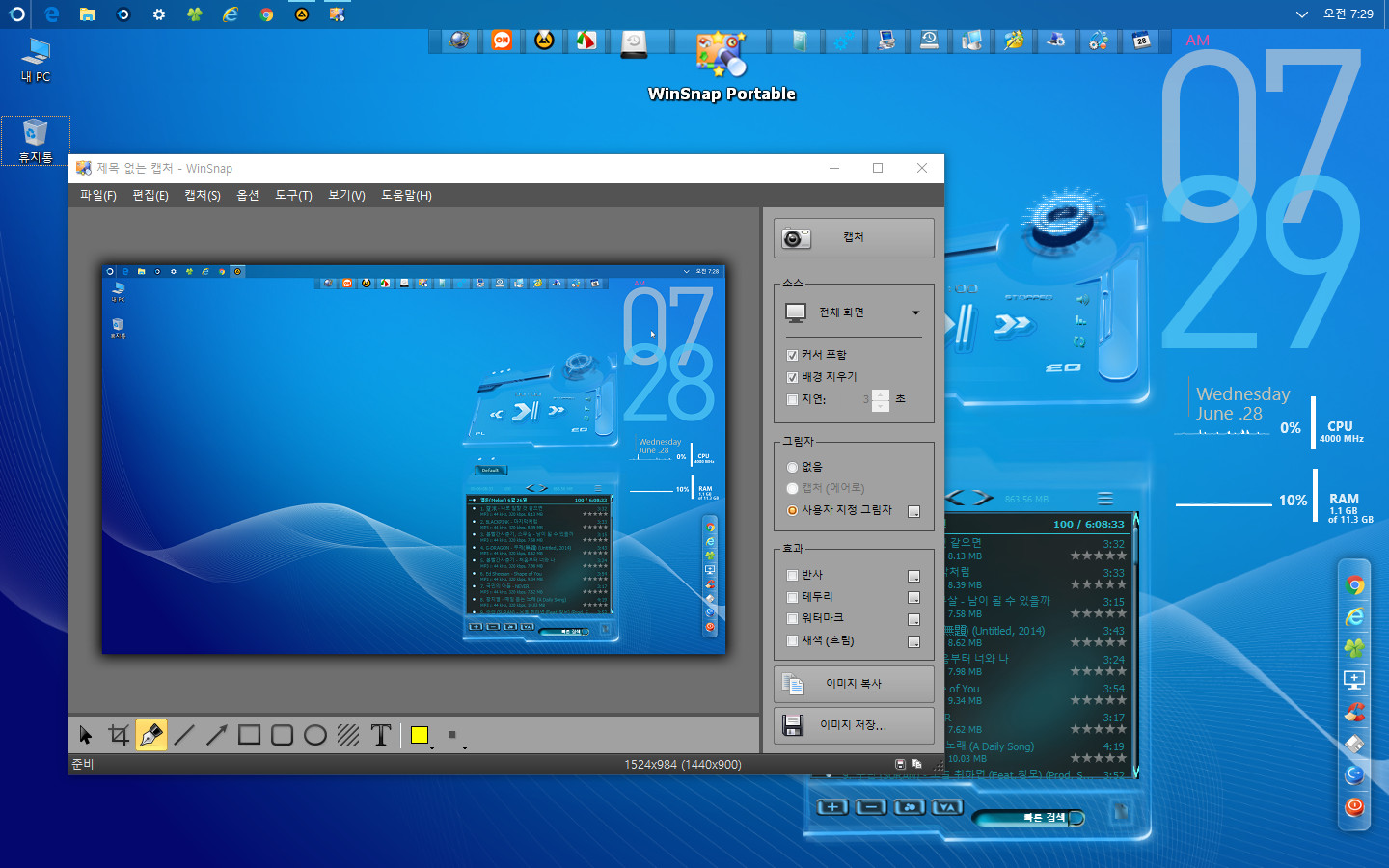Click the calendar 28 dock icon
The image size is (1389, 868).
pyautogui.click(x=1141, y=41)
